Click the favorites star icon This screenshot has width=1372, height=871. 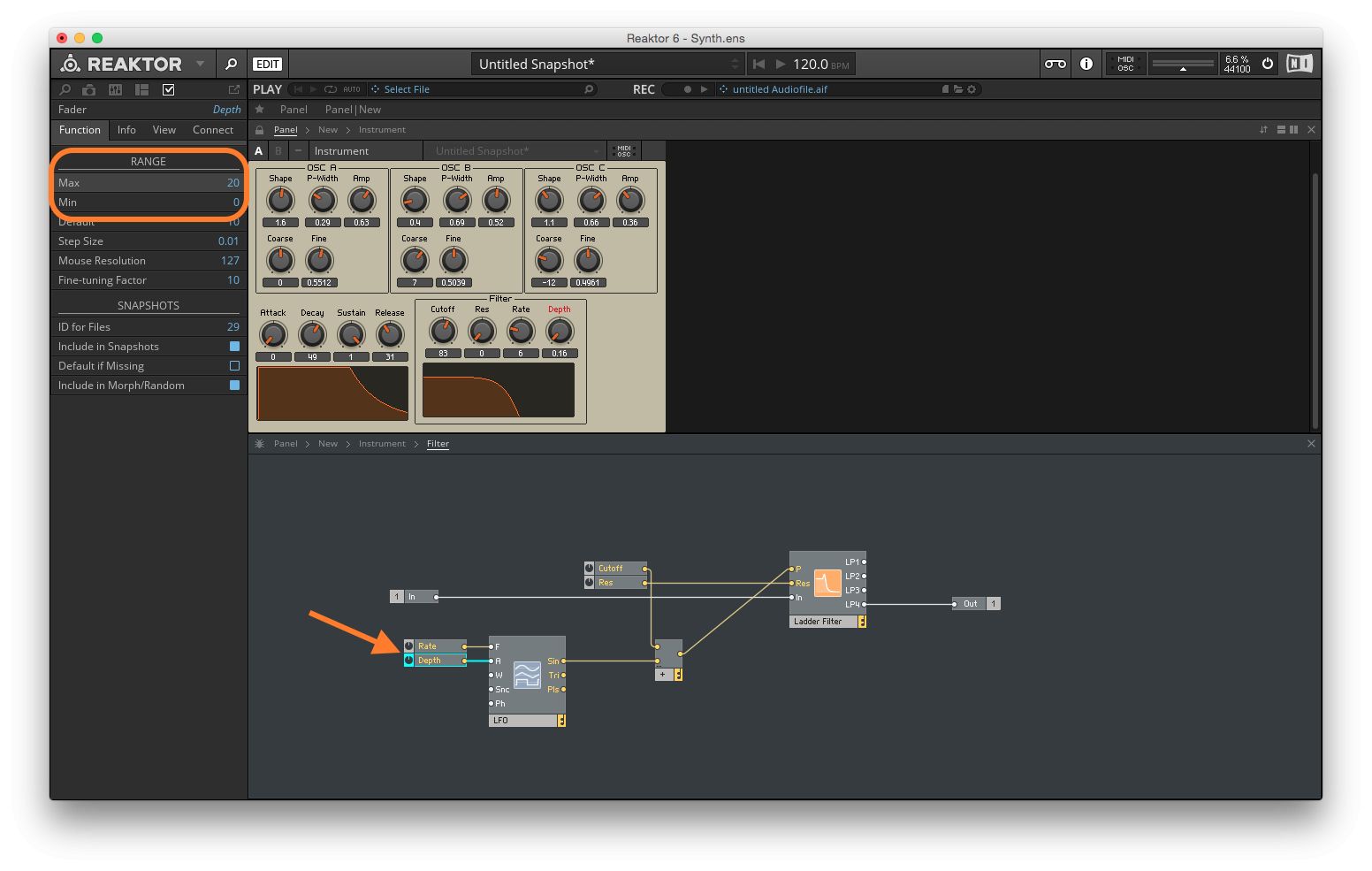[260, 110]
